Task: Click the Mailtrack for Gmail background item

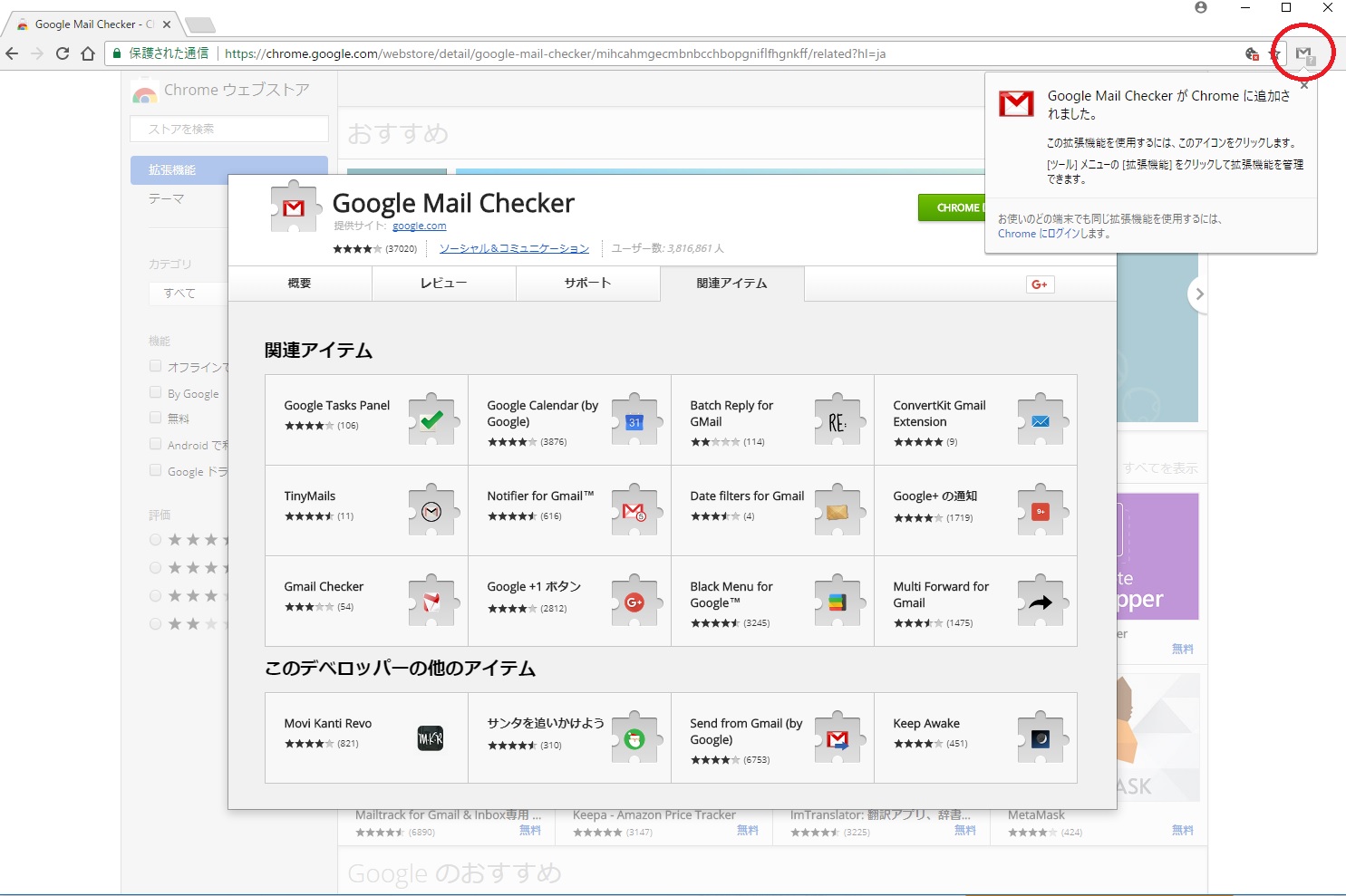Action: pyautogui.click(x=448, y=823)
